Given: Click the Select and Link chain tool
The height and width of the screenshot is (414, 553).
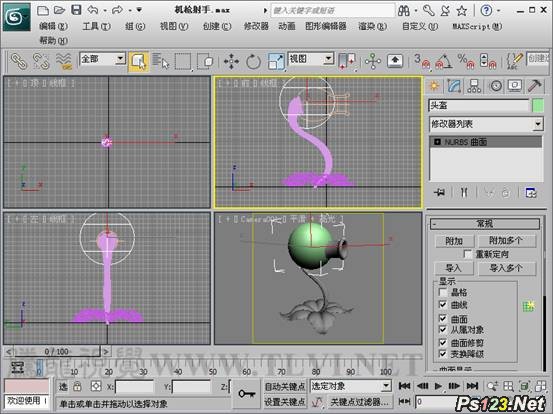Looking at the screenshot, I should point(19,61).
